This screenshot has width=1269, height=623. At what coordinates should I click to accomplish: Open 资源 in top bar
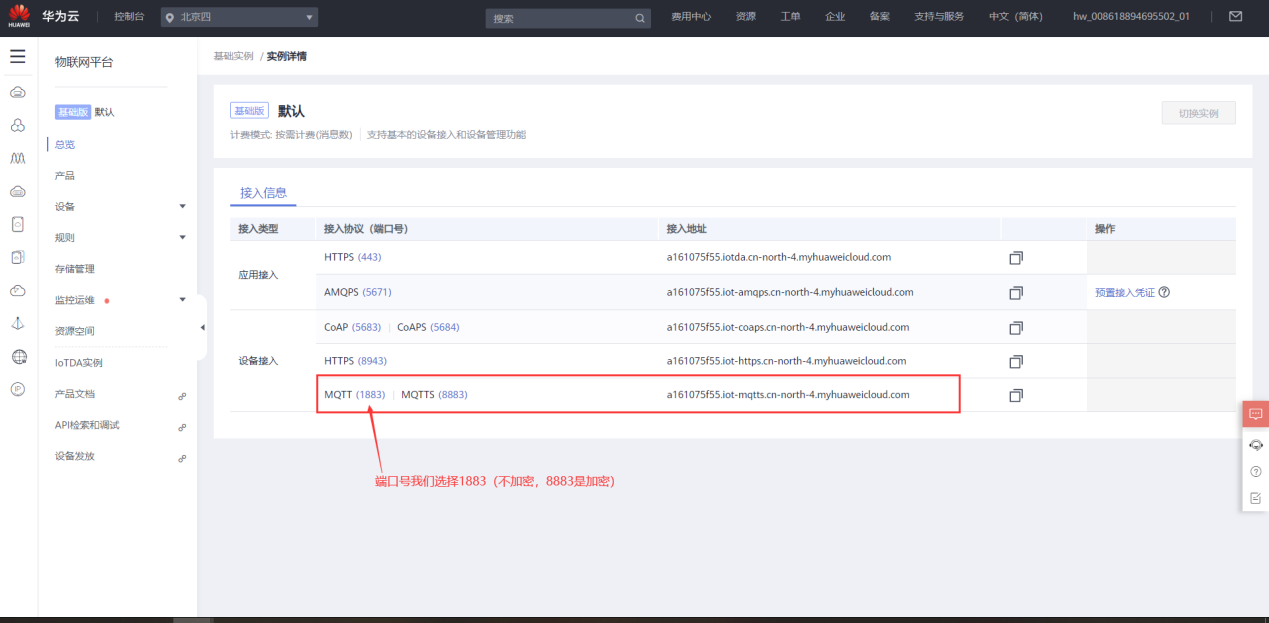click(x=745, y=17)
